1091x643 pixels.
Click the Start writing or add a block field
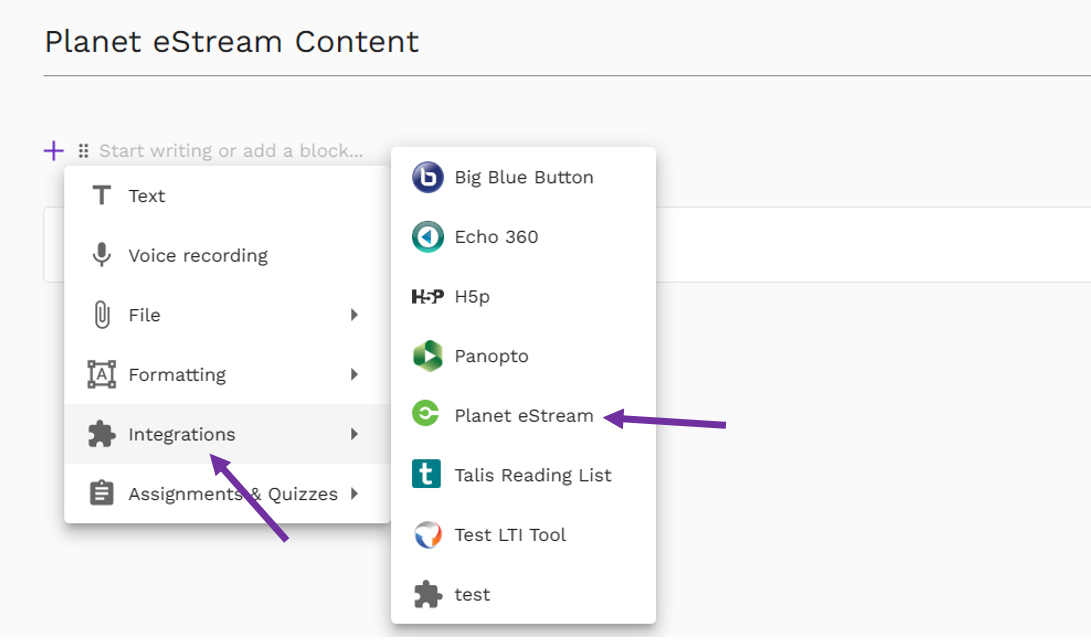[x=231, y=150]
